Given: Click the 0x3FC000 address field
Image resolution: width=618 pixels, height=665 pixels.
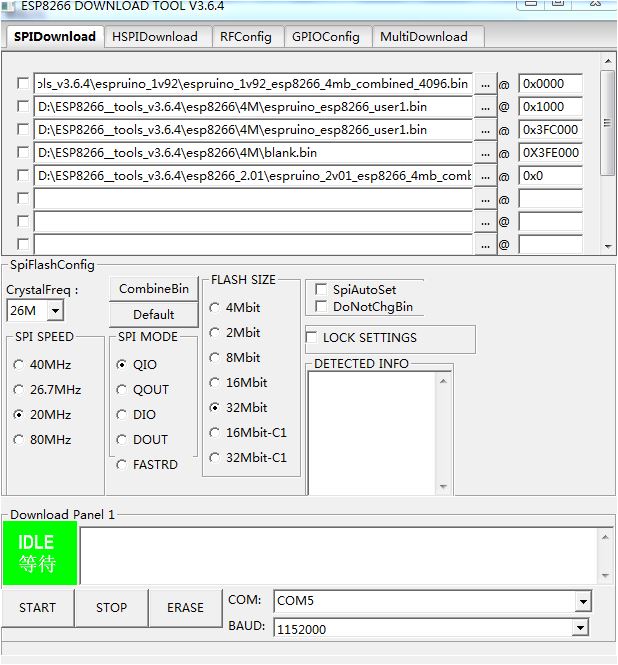Looking at the screenshot, I should pyautogui.click(x=550, y=130).
